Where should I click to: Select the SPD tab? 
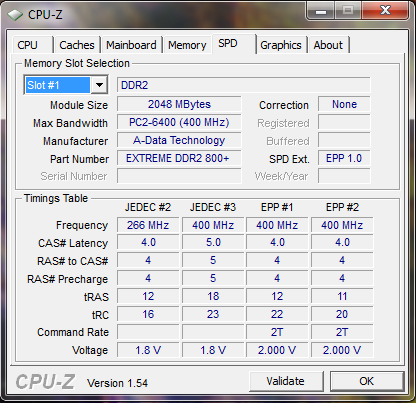(x=234, y=44)
